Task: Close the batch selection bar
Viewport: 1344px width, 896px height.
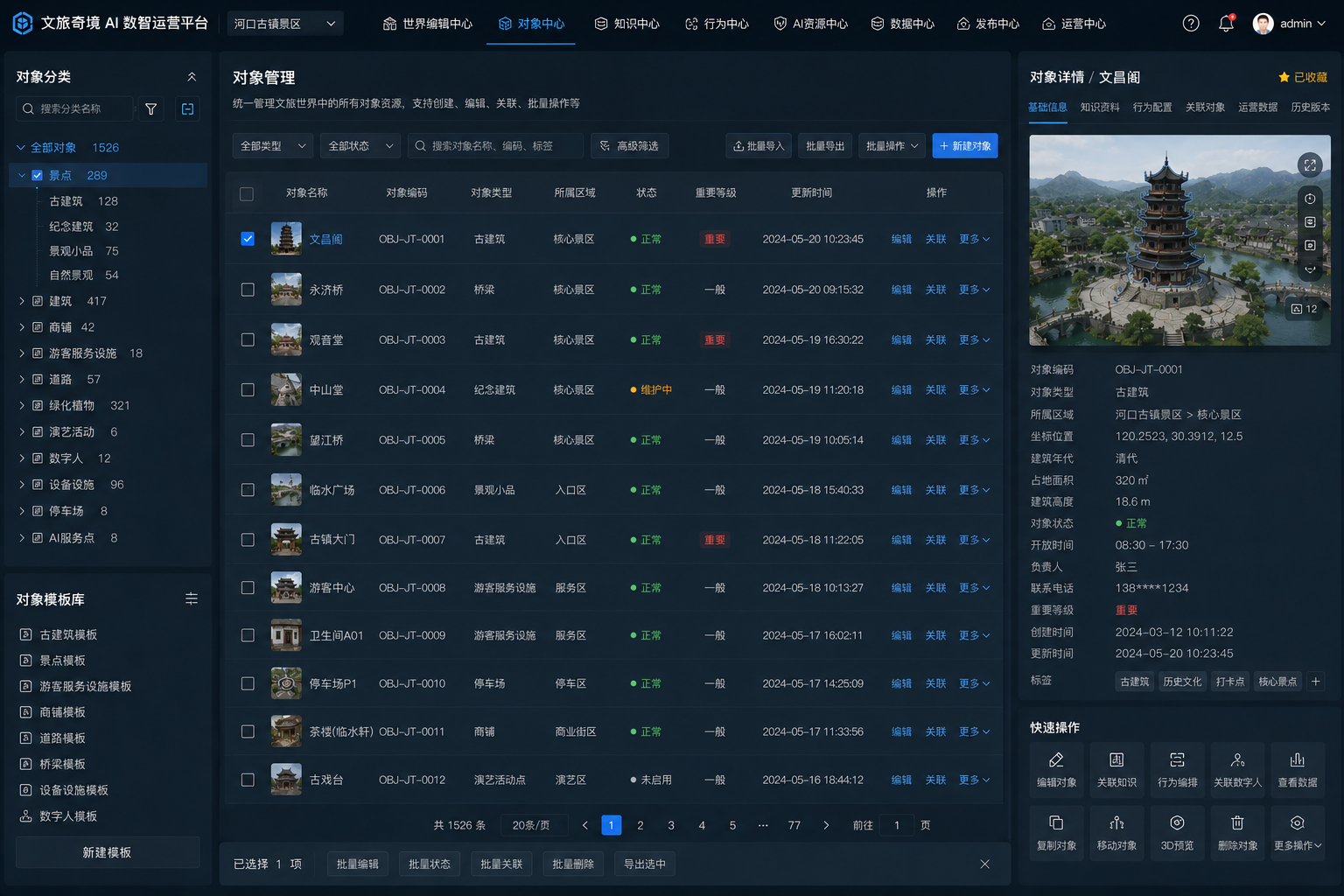Action: coord(984,864)
